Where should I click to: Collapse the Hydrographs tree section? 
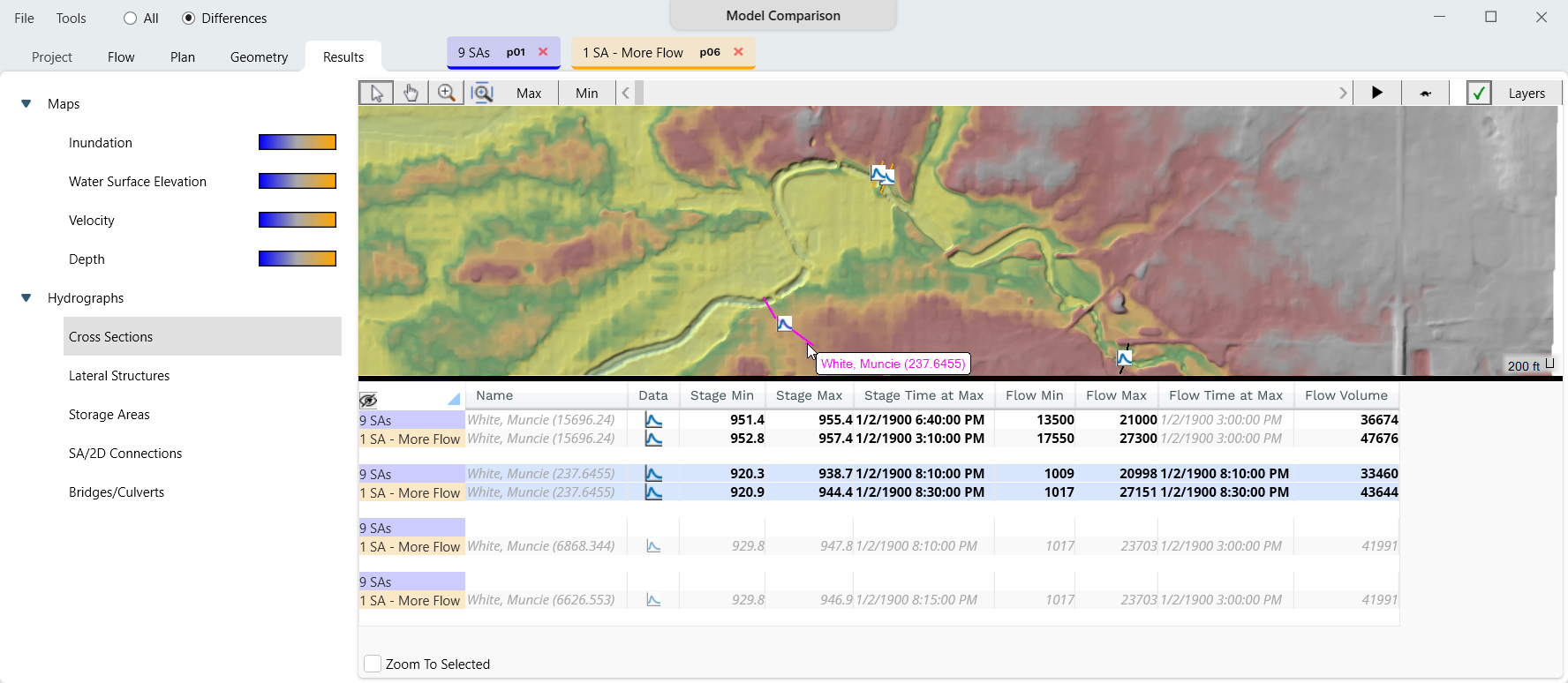[x=26, y=298]
